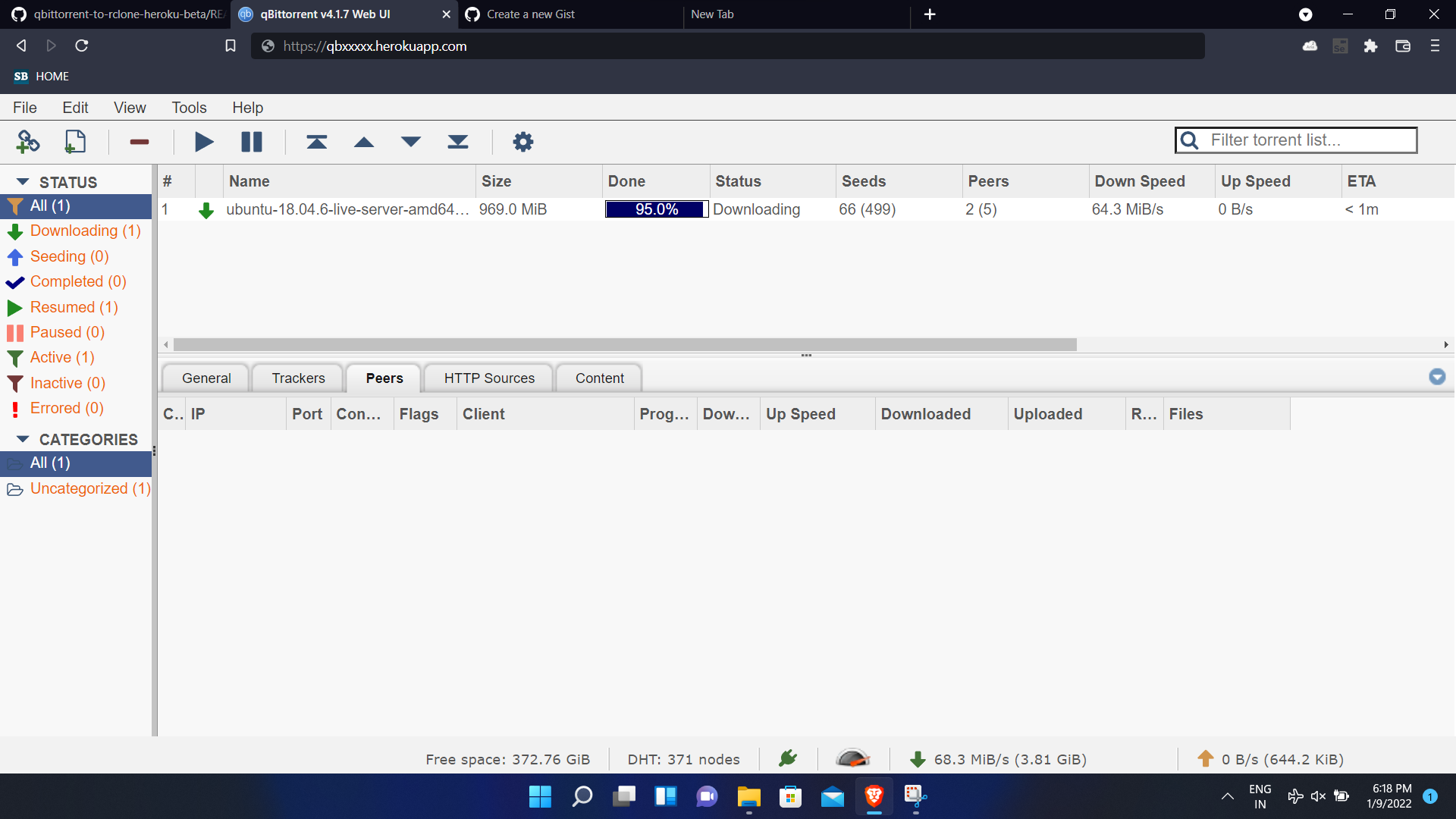Move torrent to top of queue
This screenshot has width=1456, height=819.
(316, 142)
